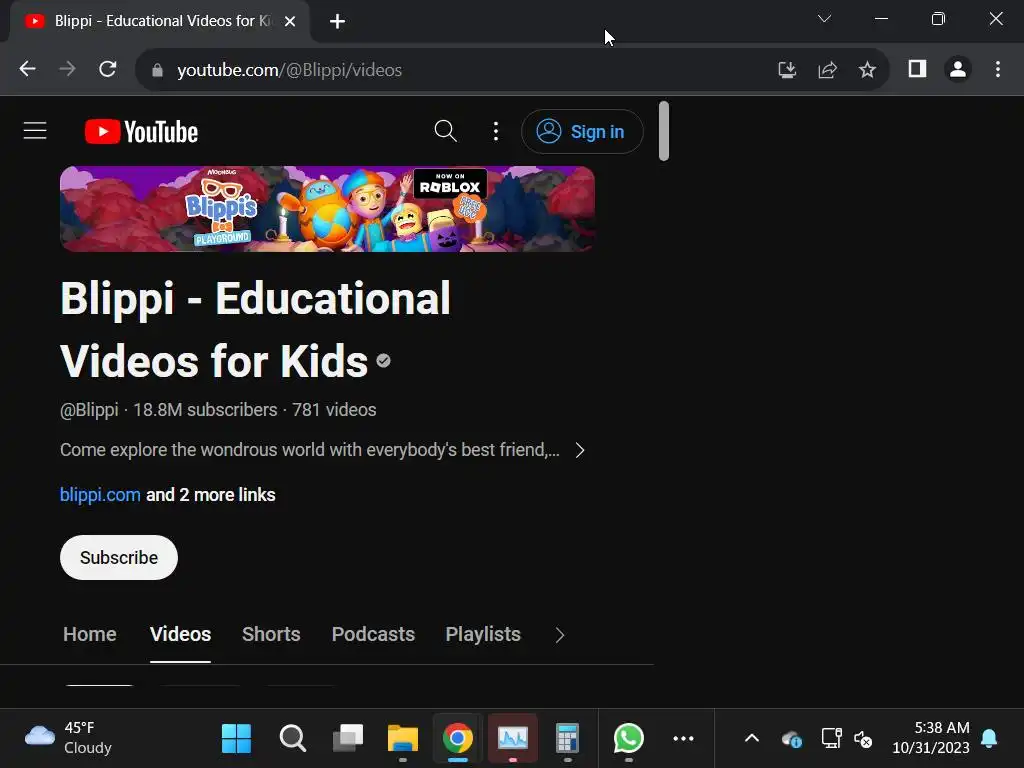Expand the channel description chevron
This screenshot has width=1024, height=768.
[x=580, y=450]
